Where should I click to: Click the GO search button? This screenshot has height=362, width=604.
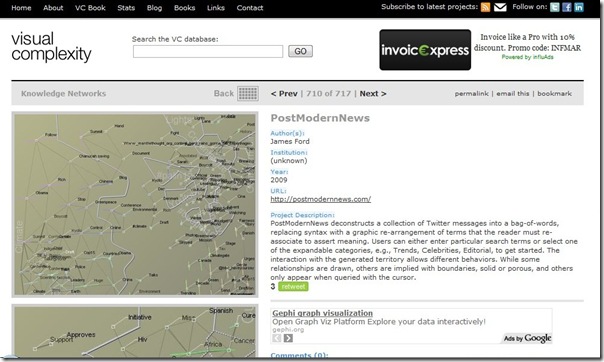coord(300,51)
